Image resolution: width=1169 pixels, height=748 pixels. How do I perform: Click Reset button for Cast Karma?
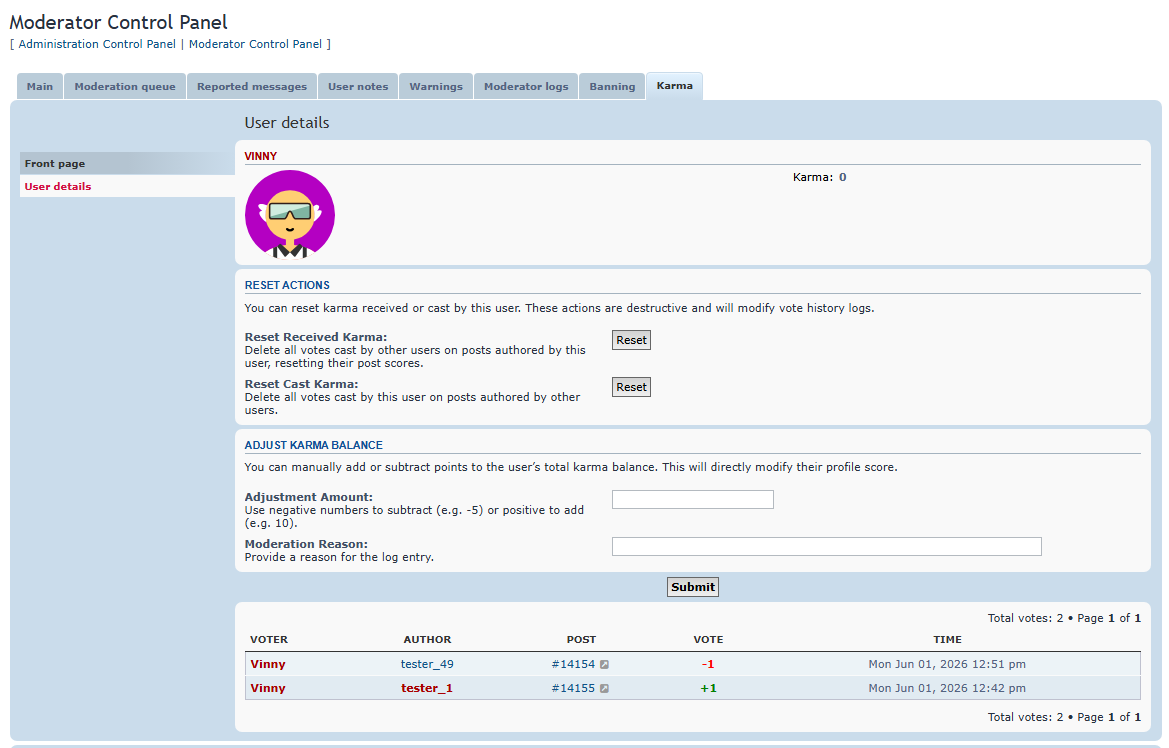click(631, 387)
